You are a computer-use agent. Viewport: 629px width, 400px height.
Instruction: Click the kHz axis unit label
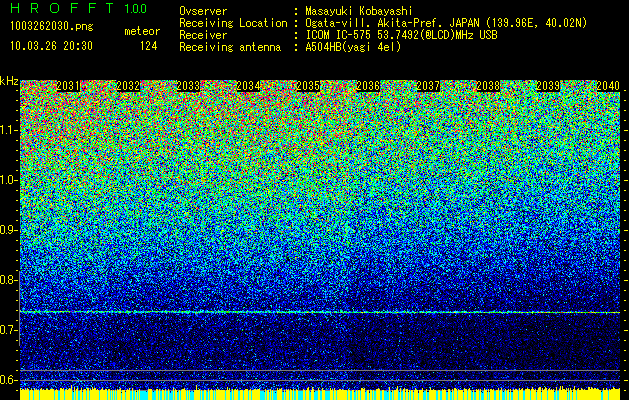(9, 81)
